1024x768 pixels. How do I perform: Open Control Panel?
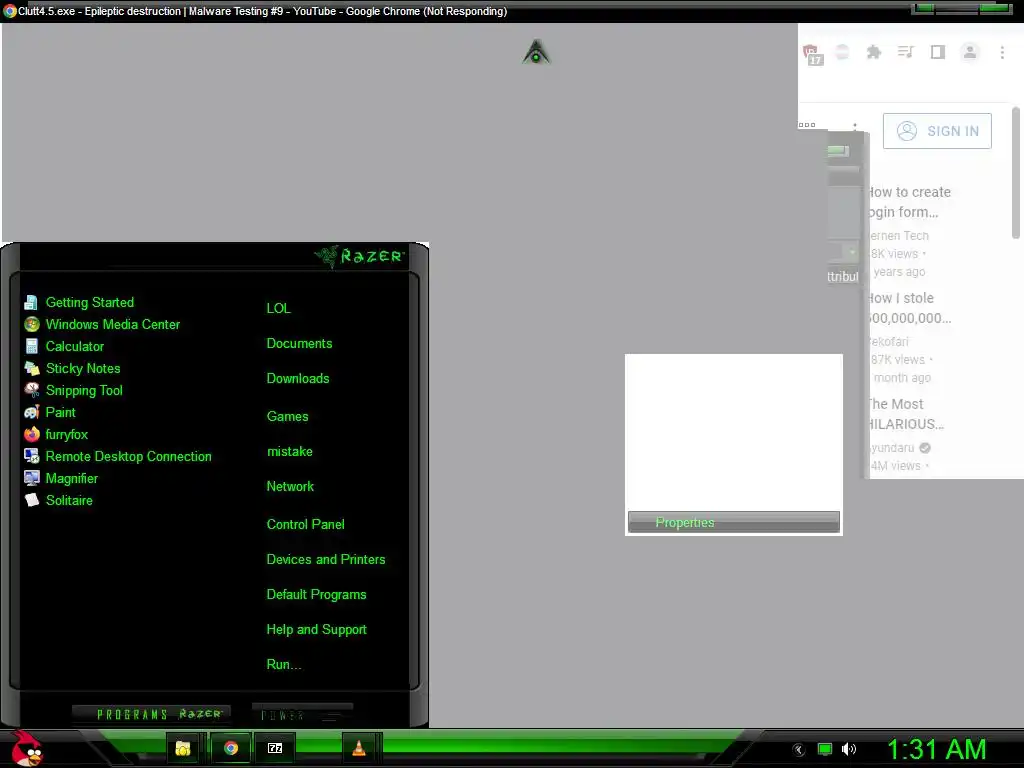click(x=305, y=524)
